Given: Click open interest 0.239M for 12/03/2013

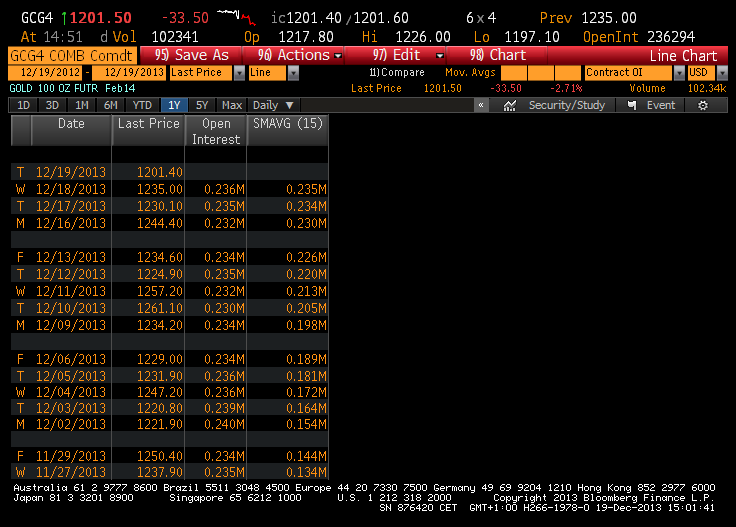Looking at the screenshot, I should click(224, 408).
